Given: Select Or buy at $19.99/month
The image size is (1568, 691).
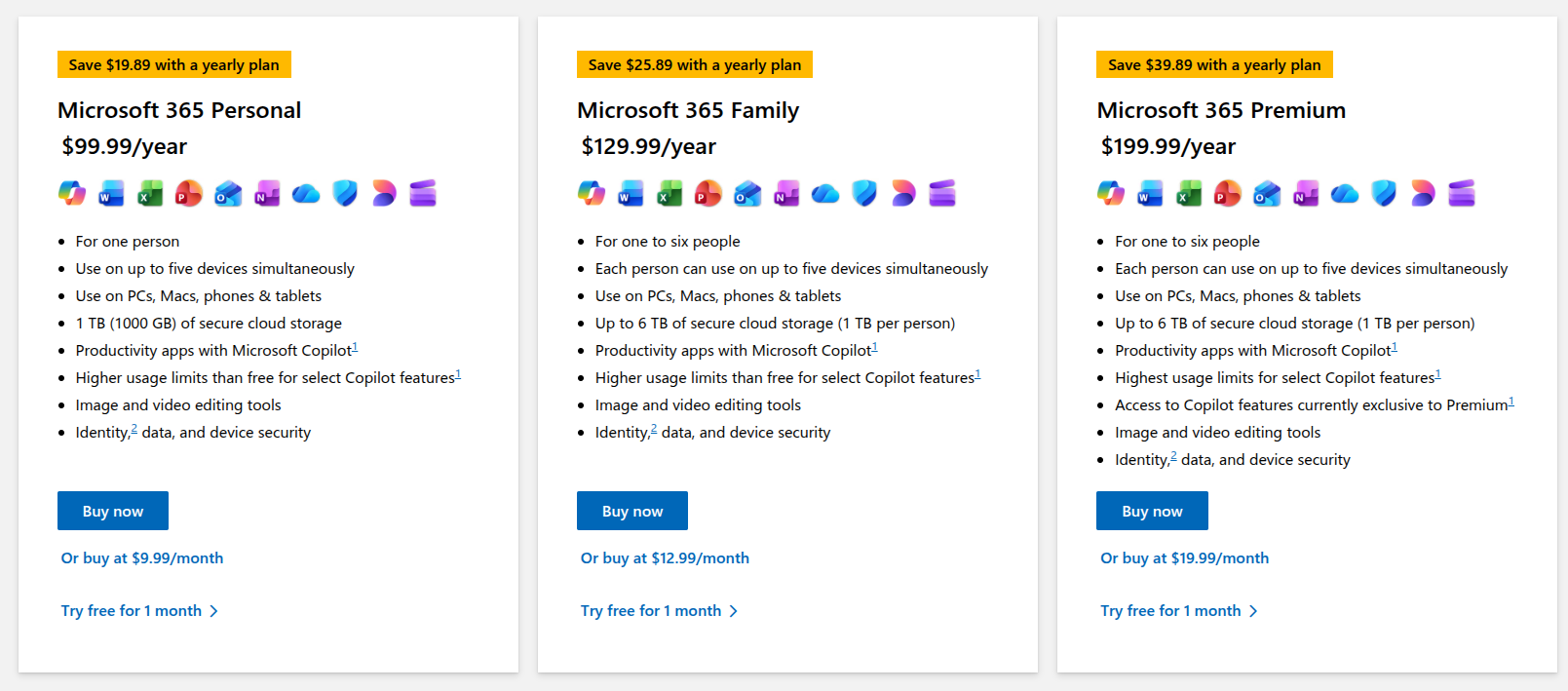Looking at the screenshot, I should (x=1184, y=558).
